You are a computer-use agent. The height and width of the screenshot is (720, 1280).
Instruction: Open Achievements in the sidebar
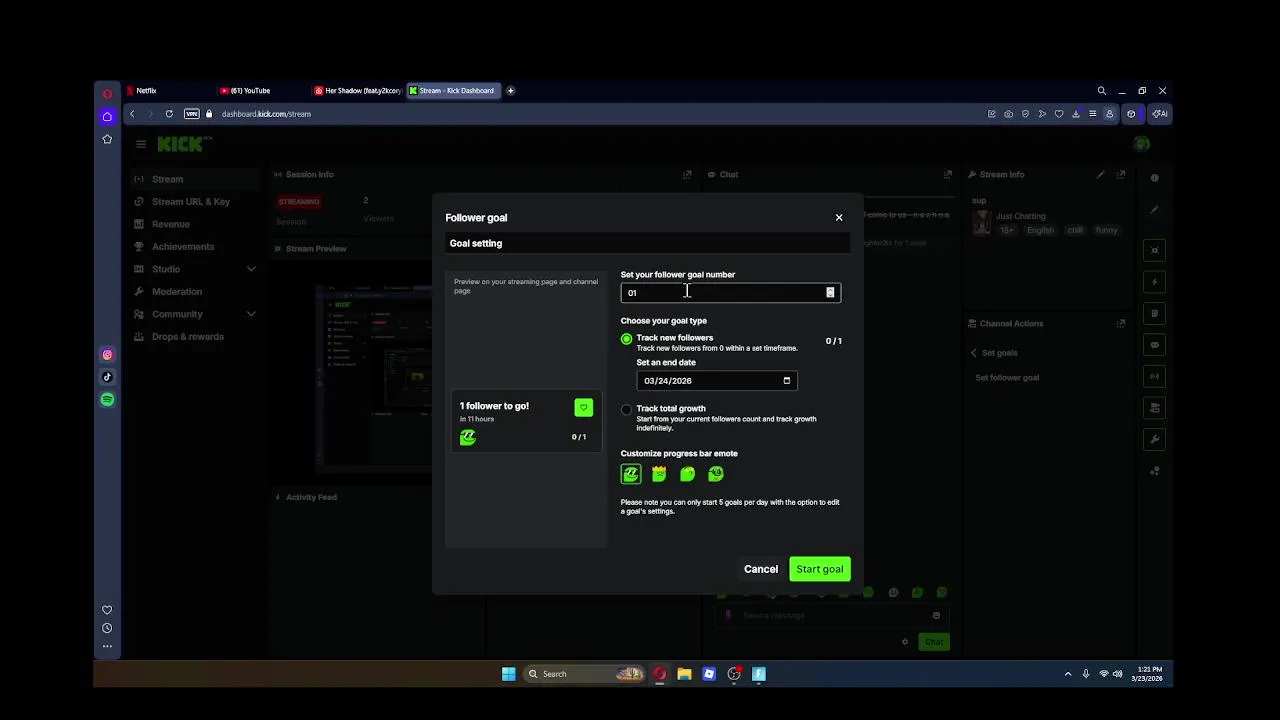click(196, 247)
